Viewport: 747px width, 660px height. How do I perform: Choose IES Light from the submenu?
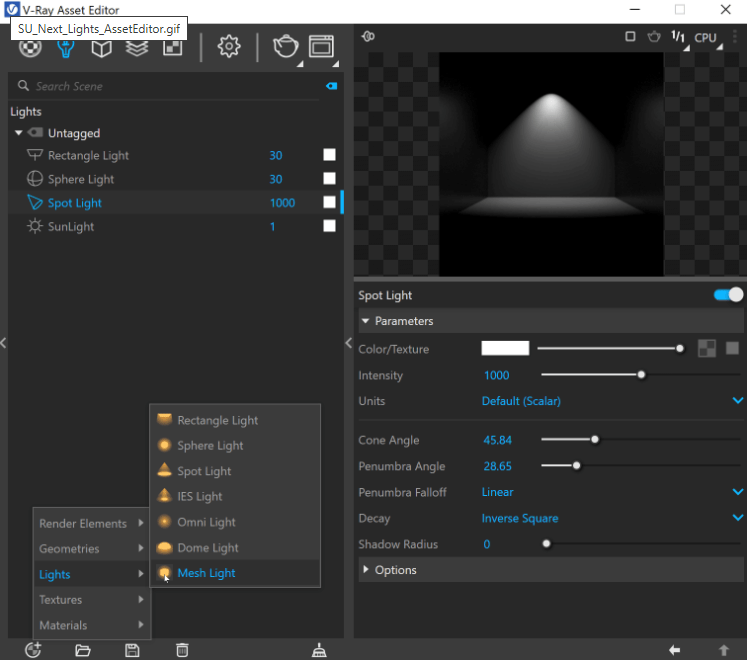(235, 496)
